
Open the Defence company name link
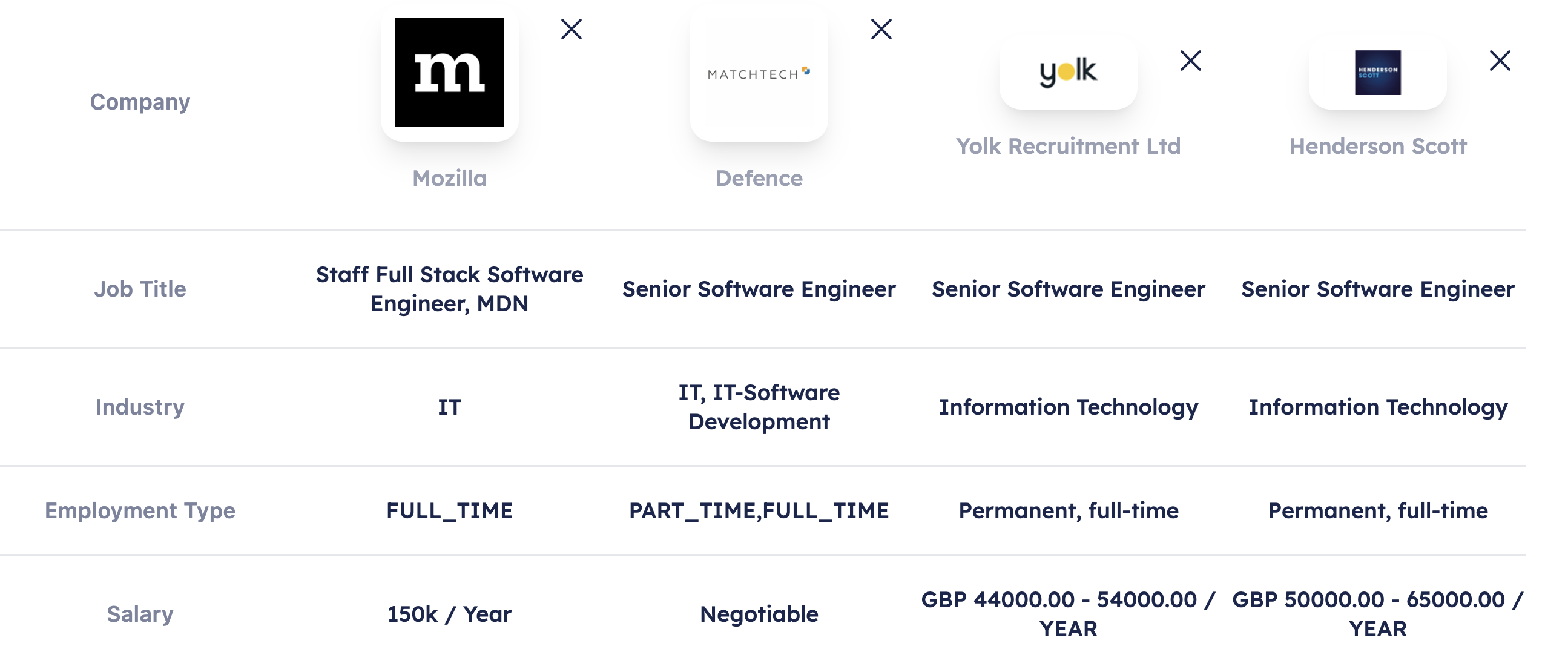pyautogui.click(x=759, y=179)
